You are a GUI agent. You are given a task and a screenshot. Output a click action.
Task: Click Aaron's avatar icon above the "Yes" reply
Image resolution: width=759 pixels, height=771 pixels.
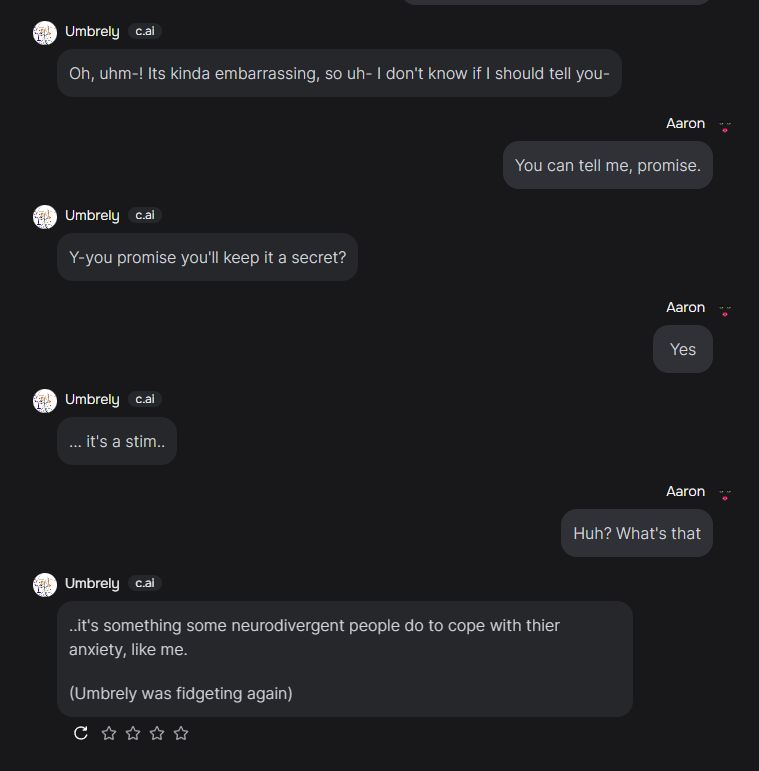click(x=725, y=309)
